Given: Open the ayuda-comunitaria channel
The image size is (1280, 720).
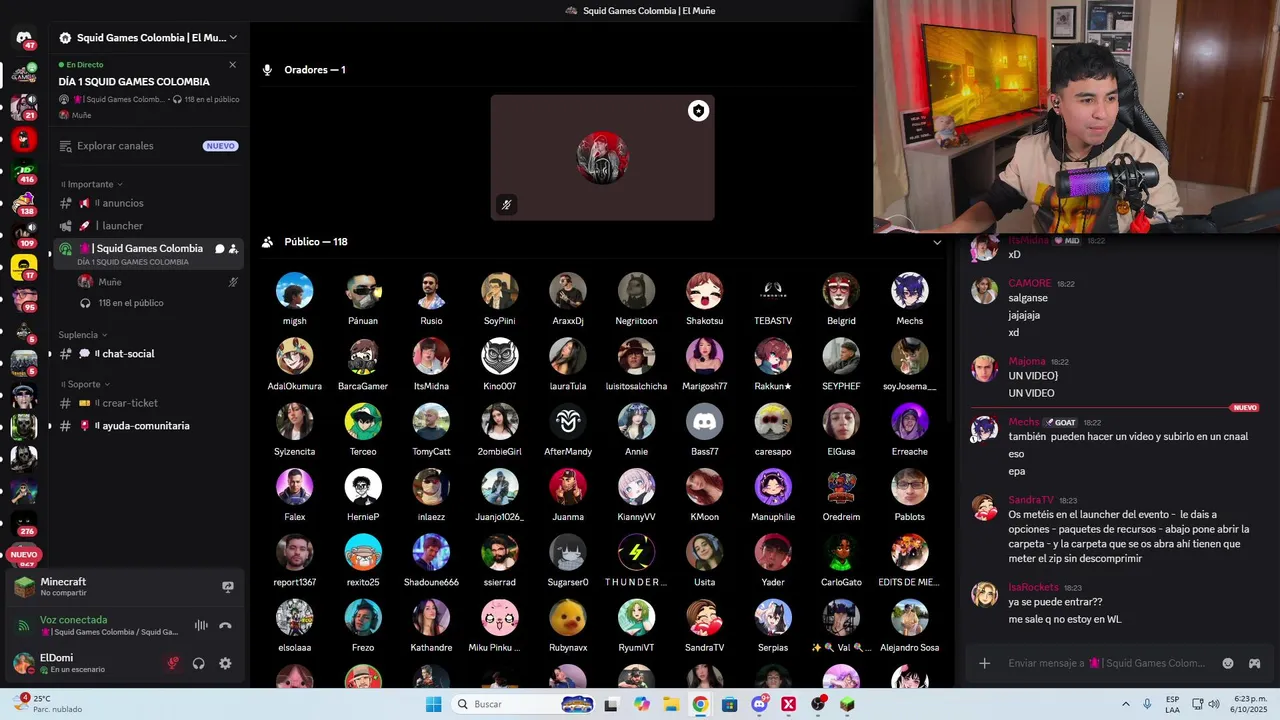Looking at the screenshot, I should coord(149,426).
